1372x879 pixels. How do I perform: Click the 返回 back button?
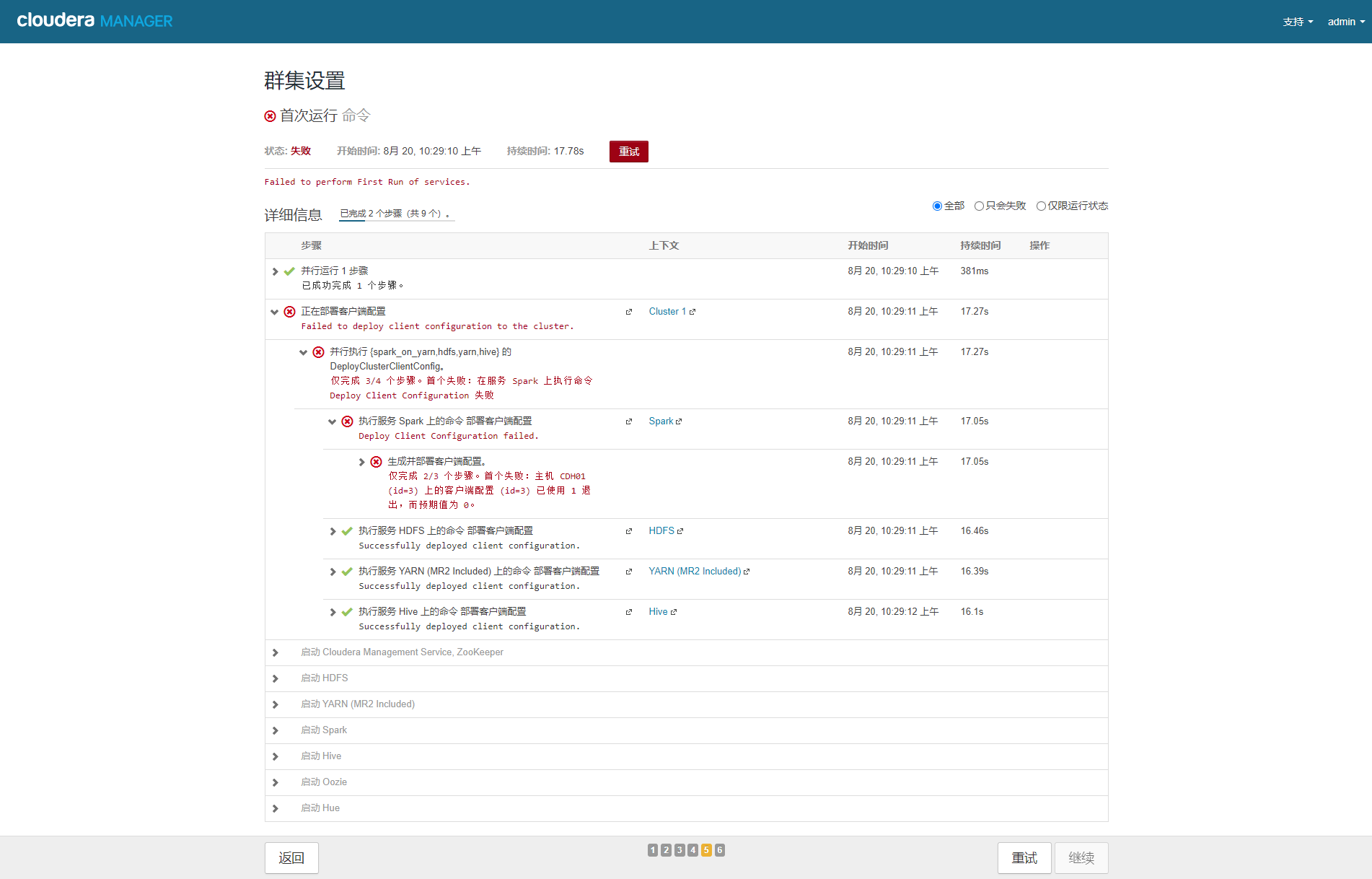point(291,858)
